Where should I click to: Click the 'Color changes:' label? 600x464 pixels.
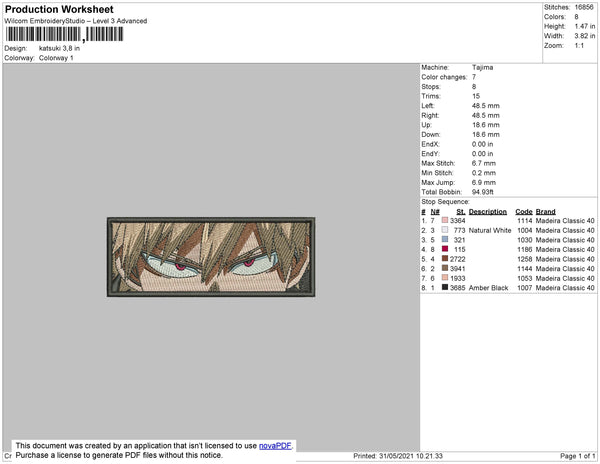tap(444, 77)
